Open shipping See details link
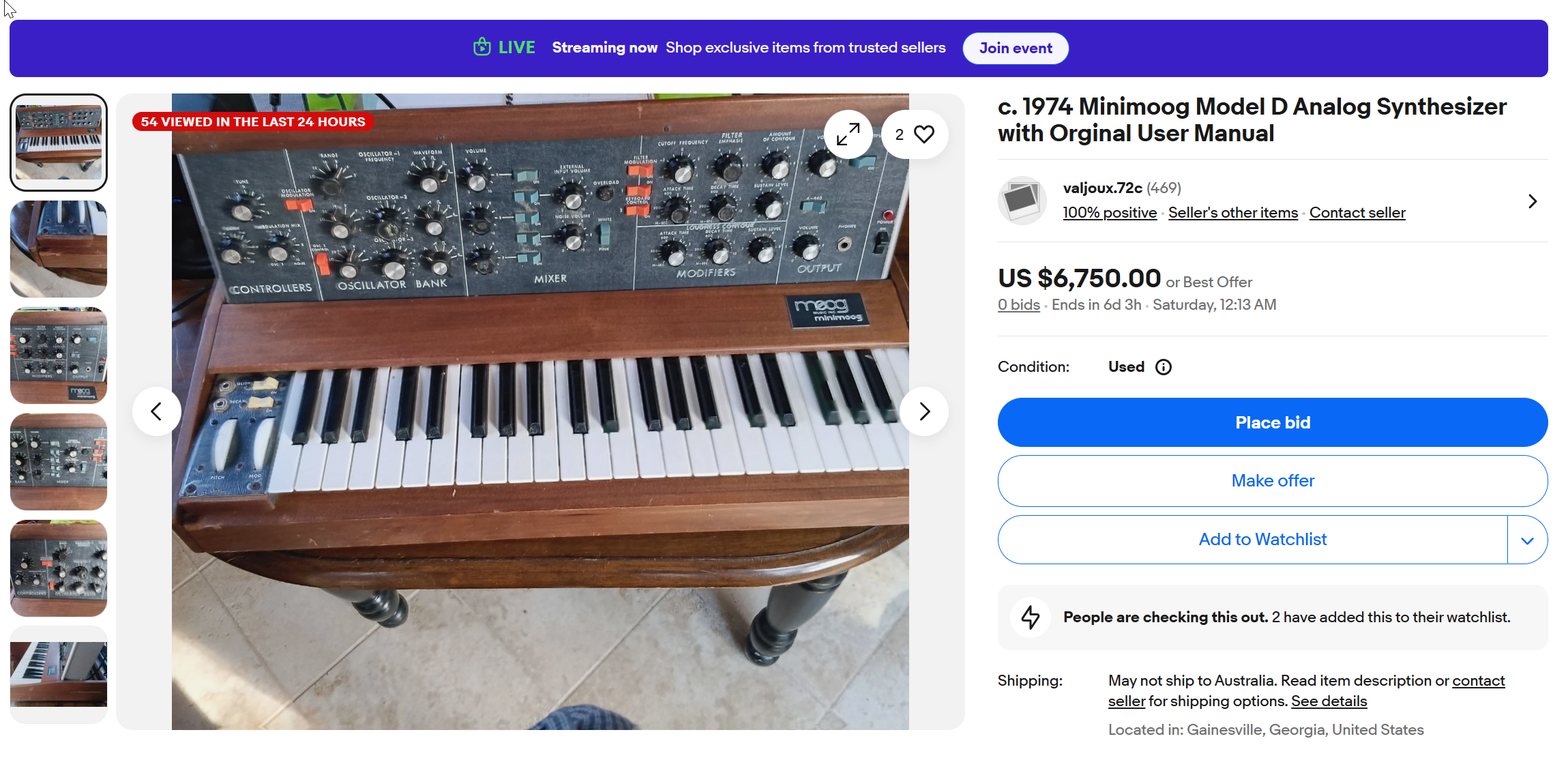The height and width of the screenshot is (758, 1568). point(1329,701)
